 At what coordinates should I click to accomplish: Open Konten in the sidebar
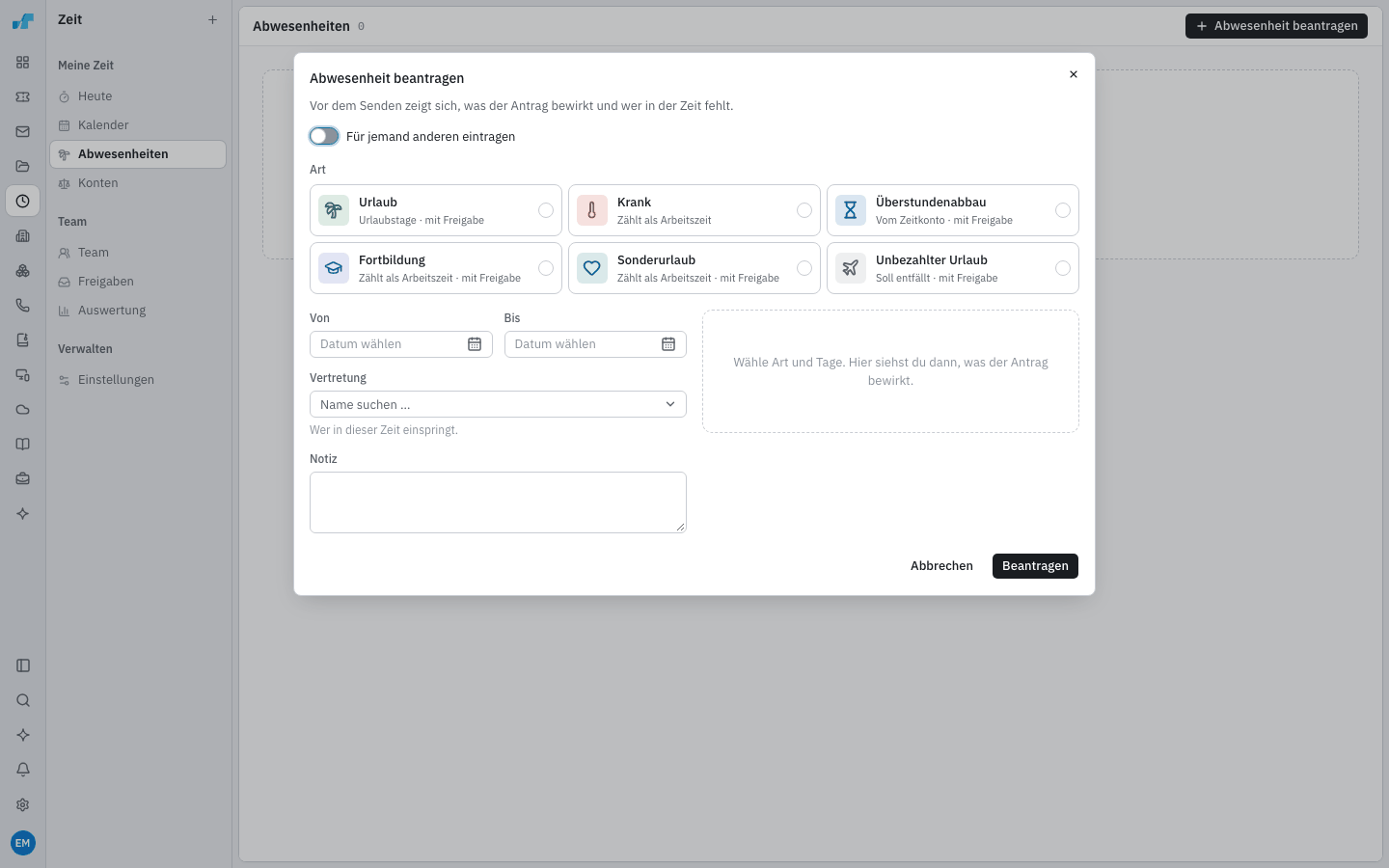click(138, 183)
